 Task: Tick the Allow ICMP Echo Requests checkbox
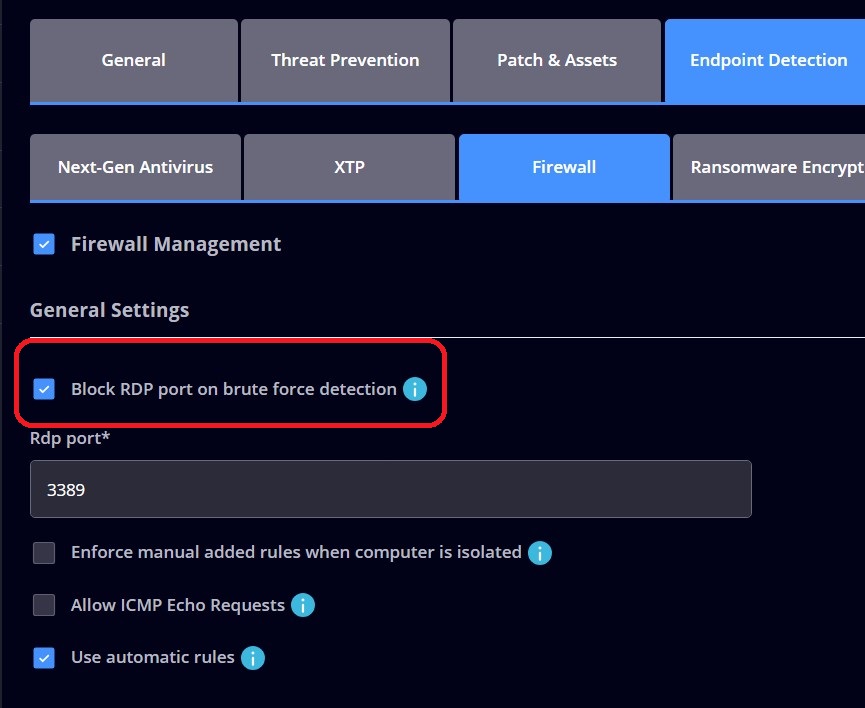(x=44, y=605)
